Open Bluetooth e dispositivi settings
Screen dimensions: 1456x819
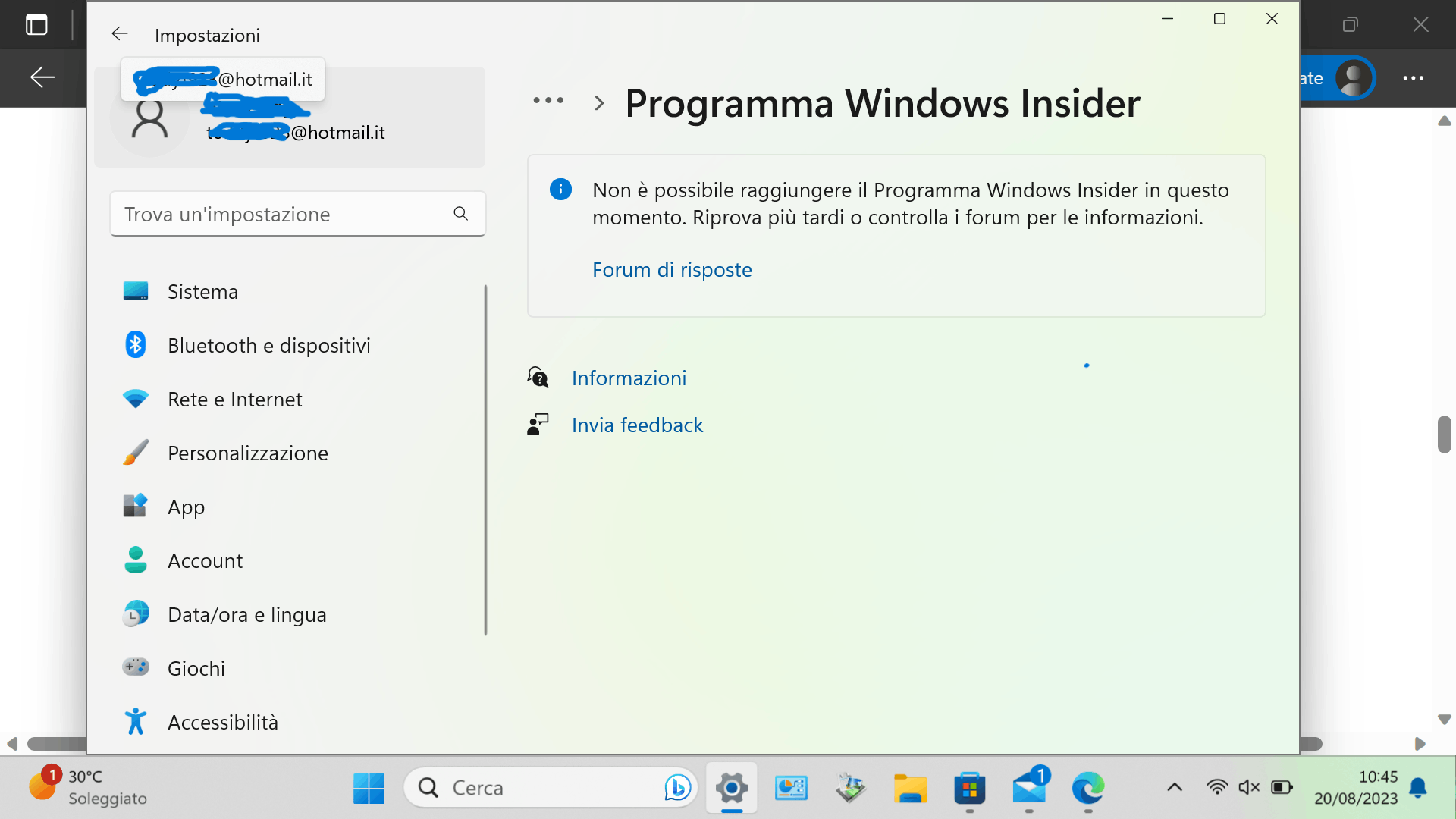268,346
